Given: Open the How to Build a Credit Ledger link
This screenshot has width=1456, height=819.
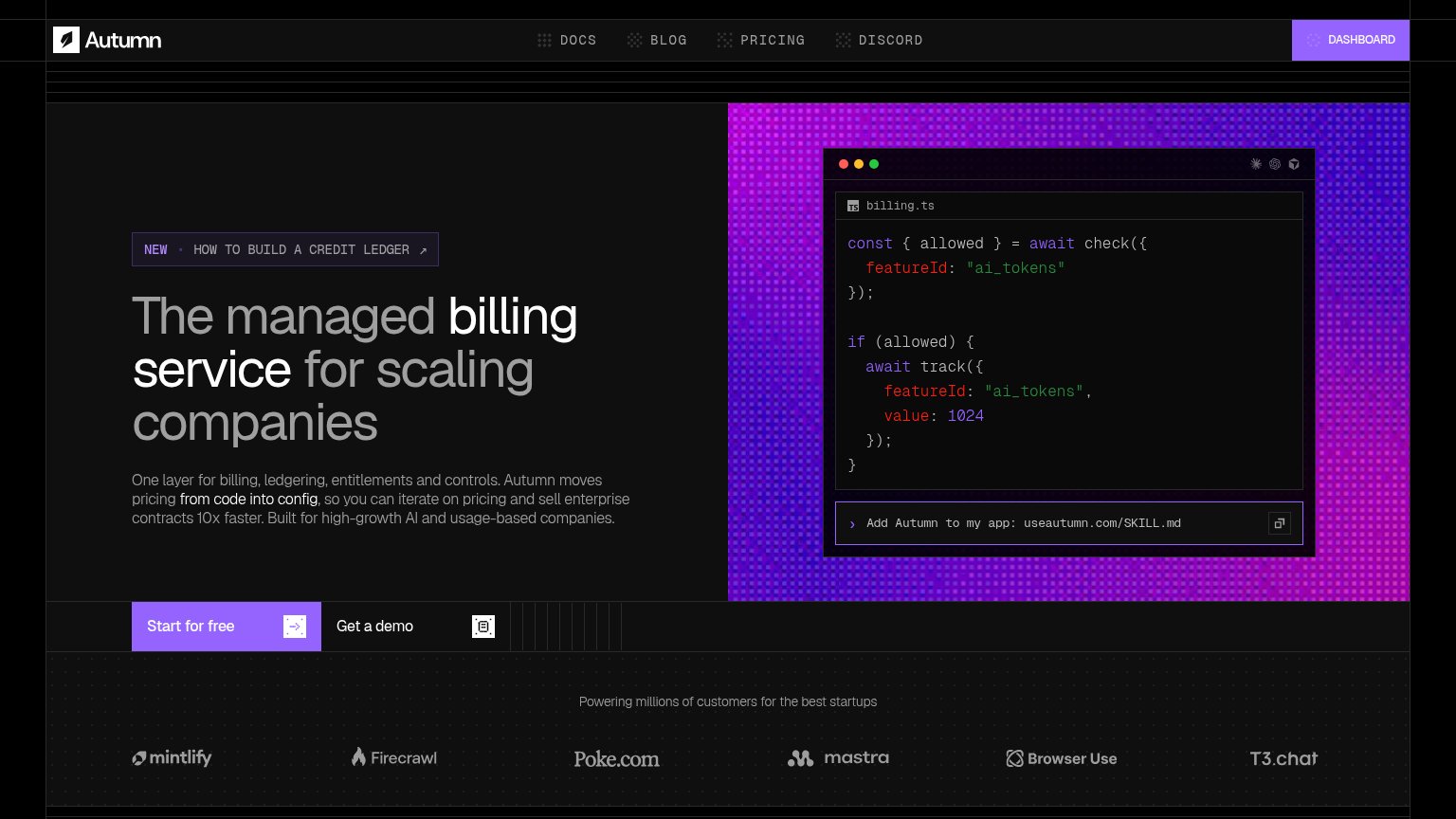Looking at the screenshot, I should pos(285,249).
